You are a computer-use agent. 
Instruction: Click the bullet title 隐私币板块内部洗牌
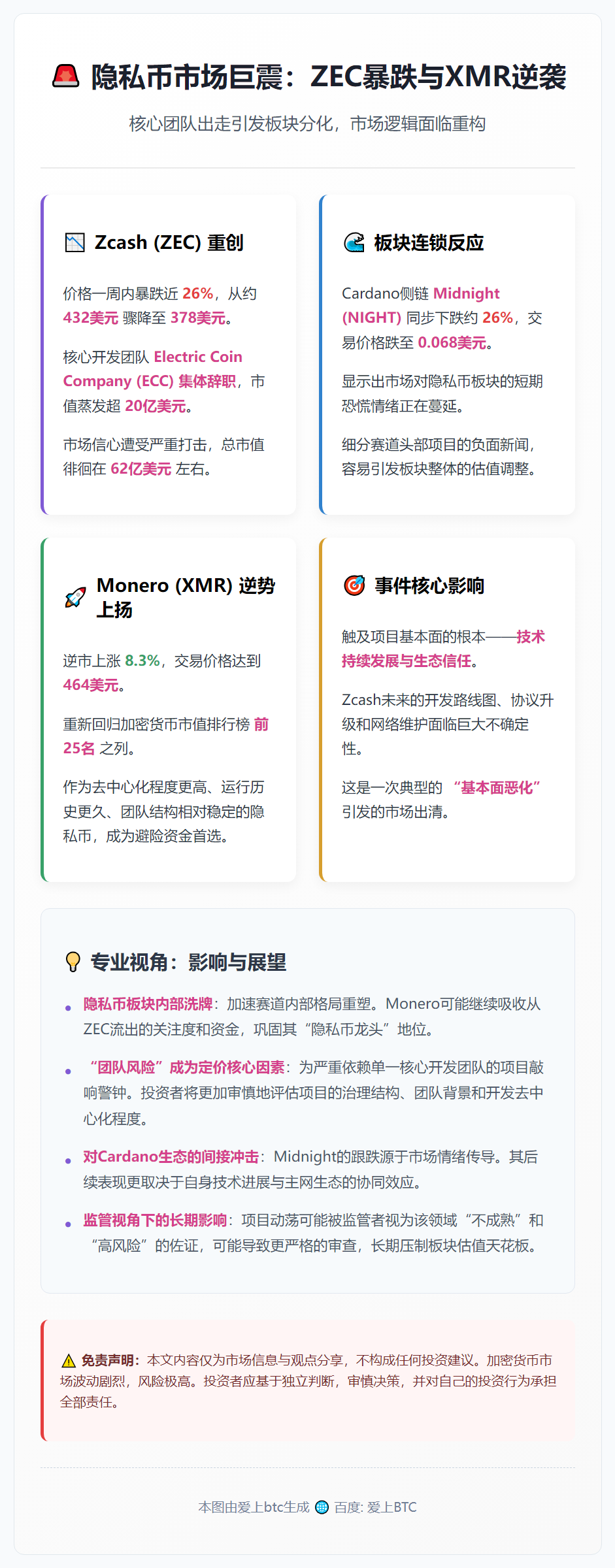tap(148, 1004)
